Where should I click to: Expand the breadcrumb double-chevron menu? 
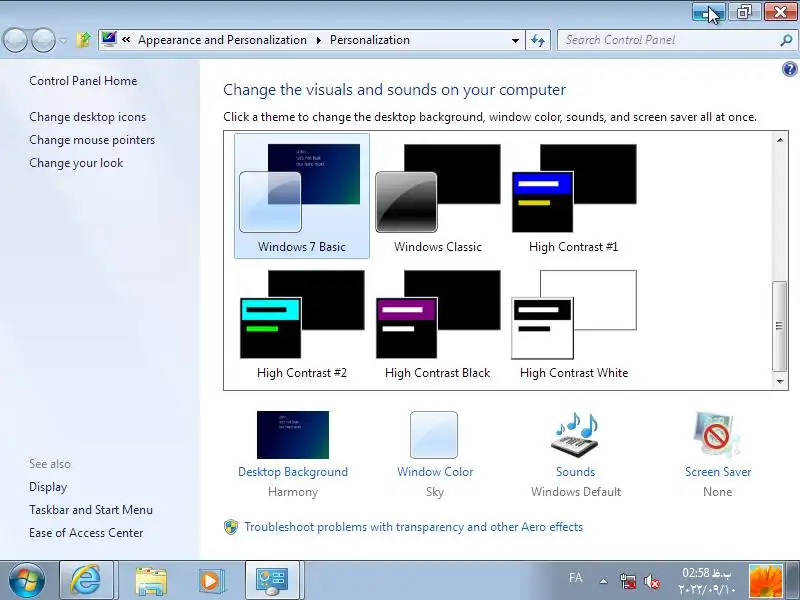coord(126,40)
